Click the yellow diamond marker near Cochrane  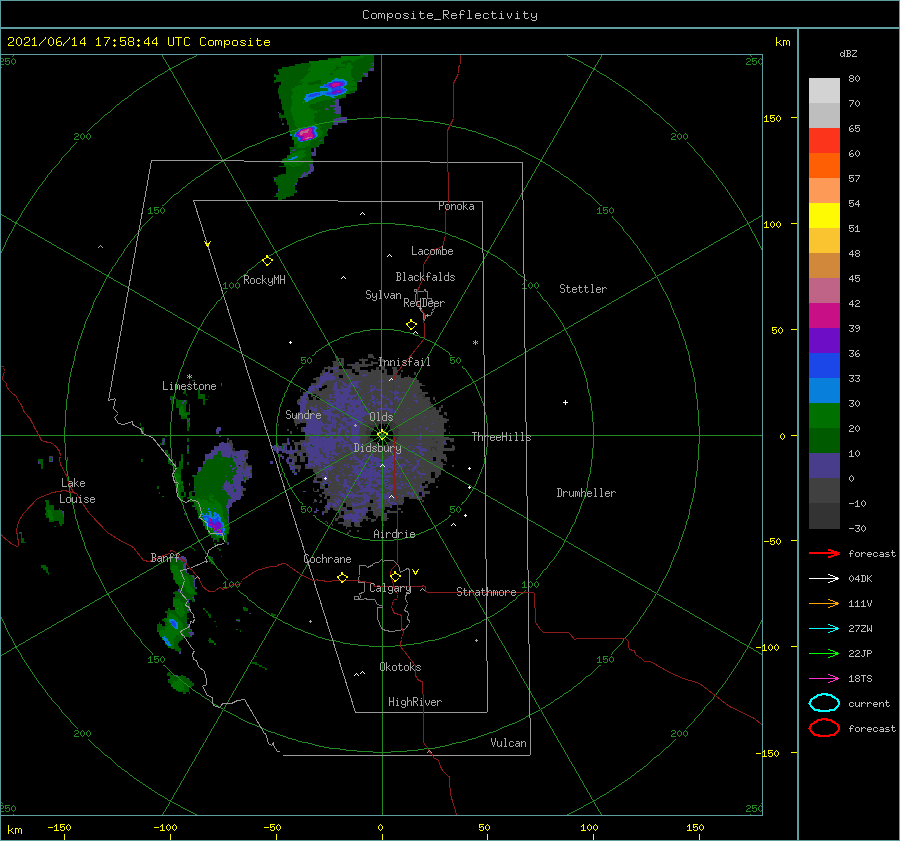(343, 578)
